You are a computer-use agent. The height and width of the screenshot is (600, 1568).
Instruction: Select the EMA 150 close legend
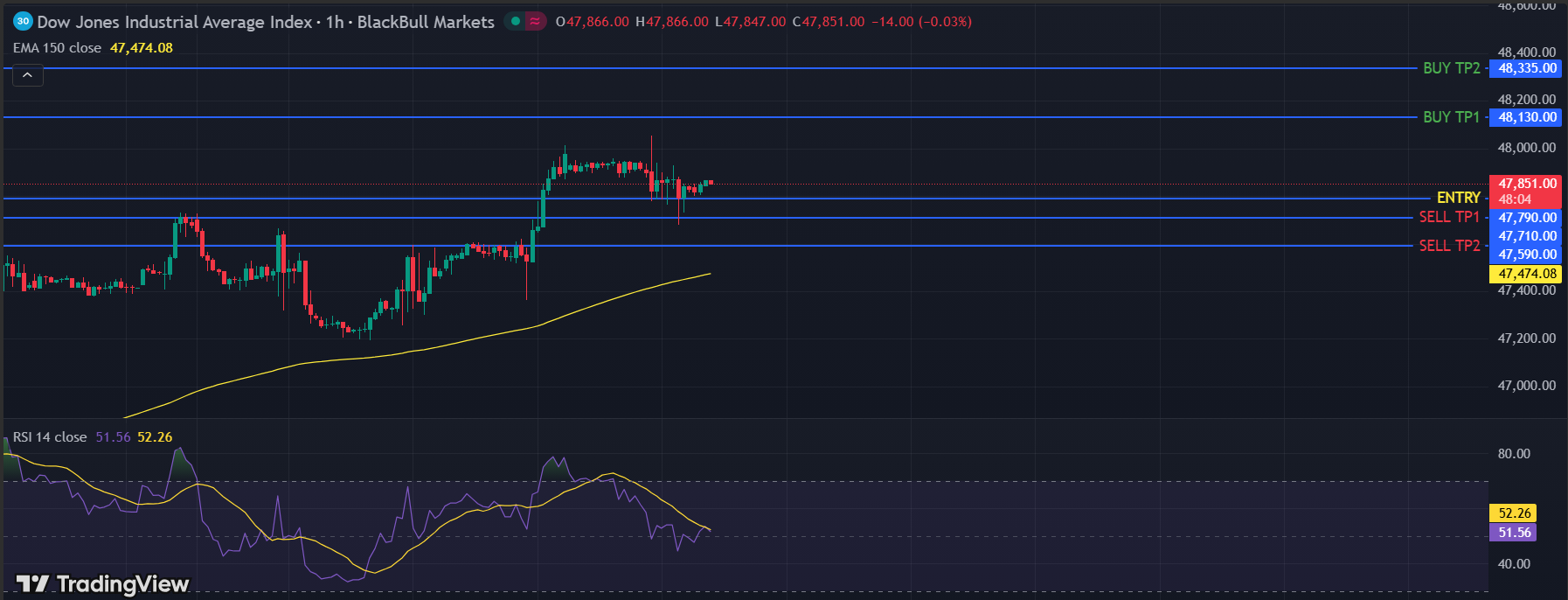[x=58, y=48]
